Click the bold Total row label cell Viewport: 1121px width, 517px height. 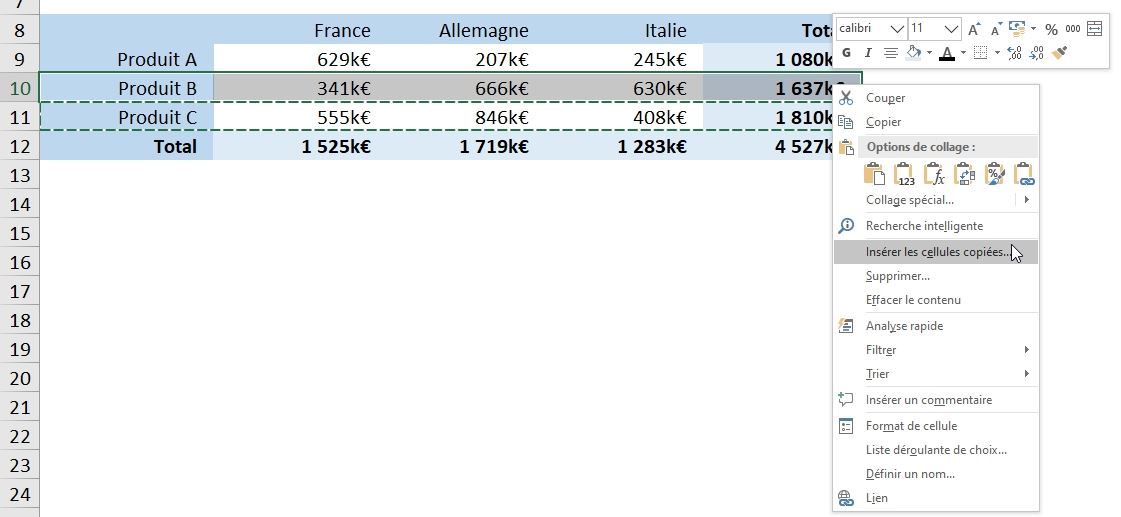127,147
